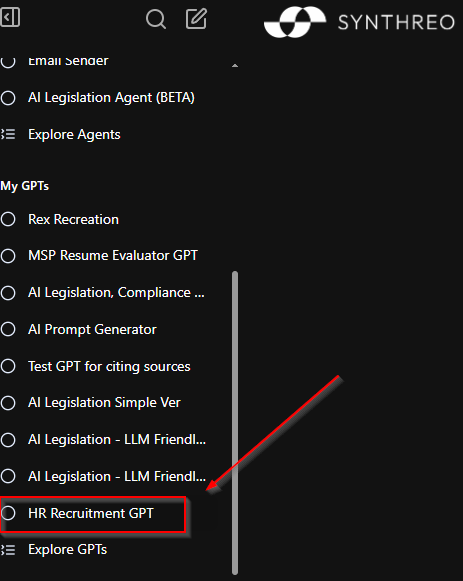Screen dimensions: 463x581
Task: Open Rex Recreation GPT
Action: [x=73, y=219]
